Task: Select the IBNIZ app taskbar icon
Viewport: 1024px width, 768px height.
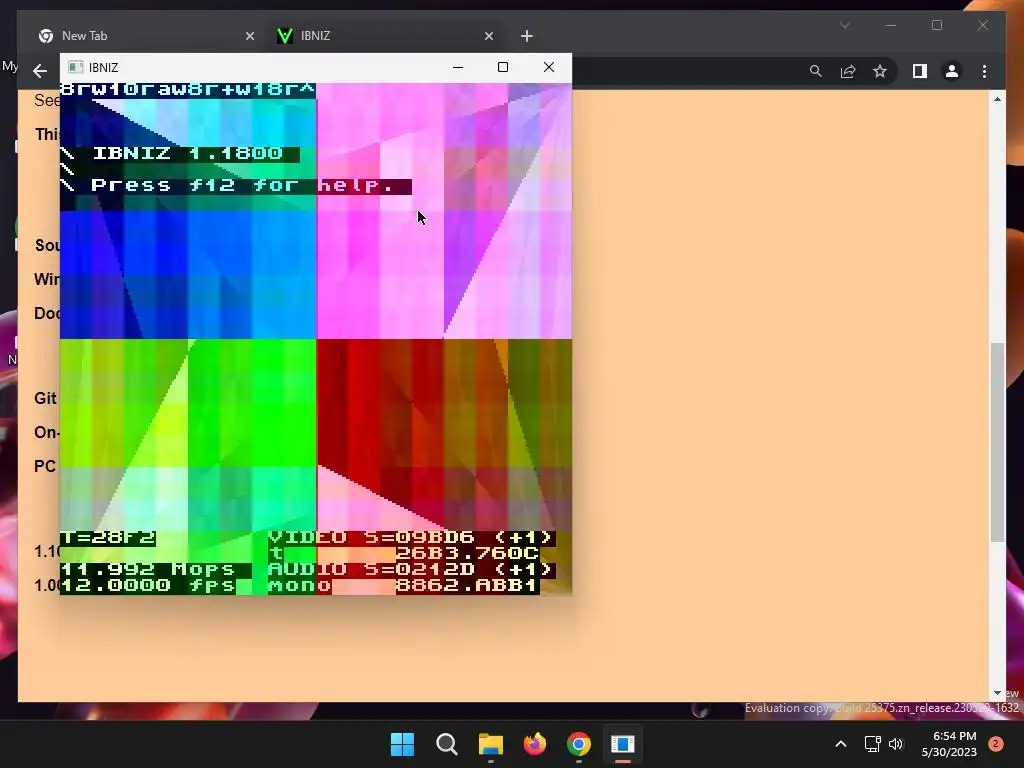Action: pos(623,744)
